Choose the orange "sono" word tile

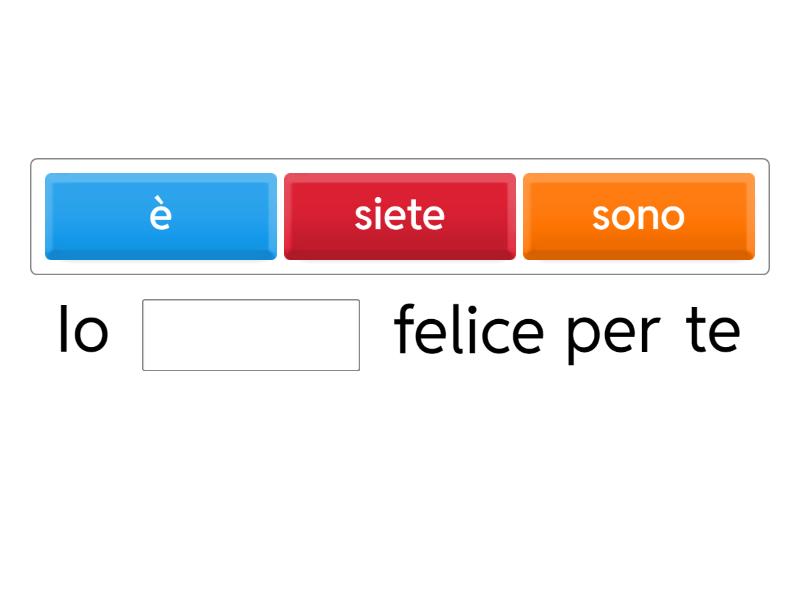point(638,216)
